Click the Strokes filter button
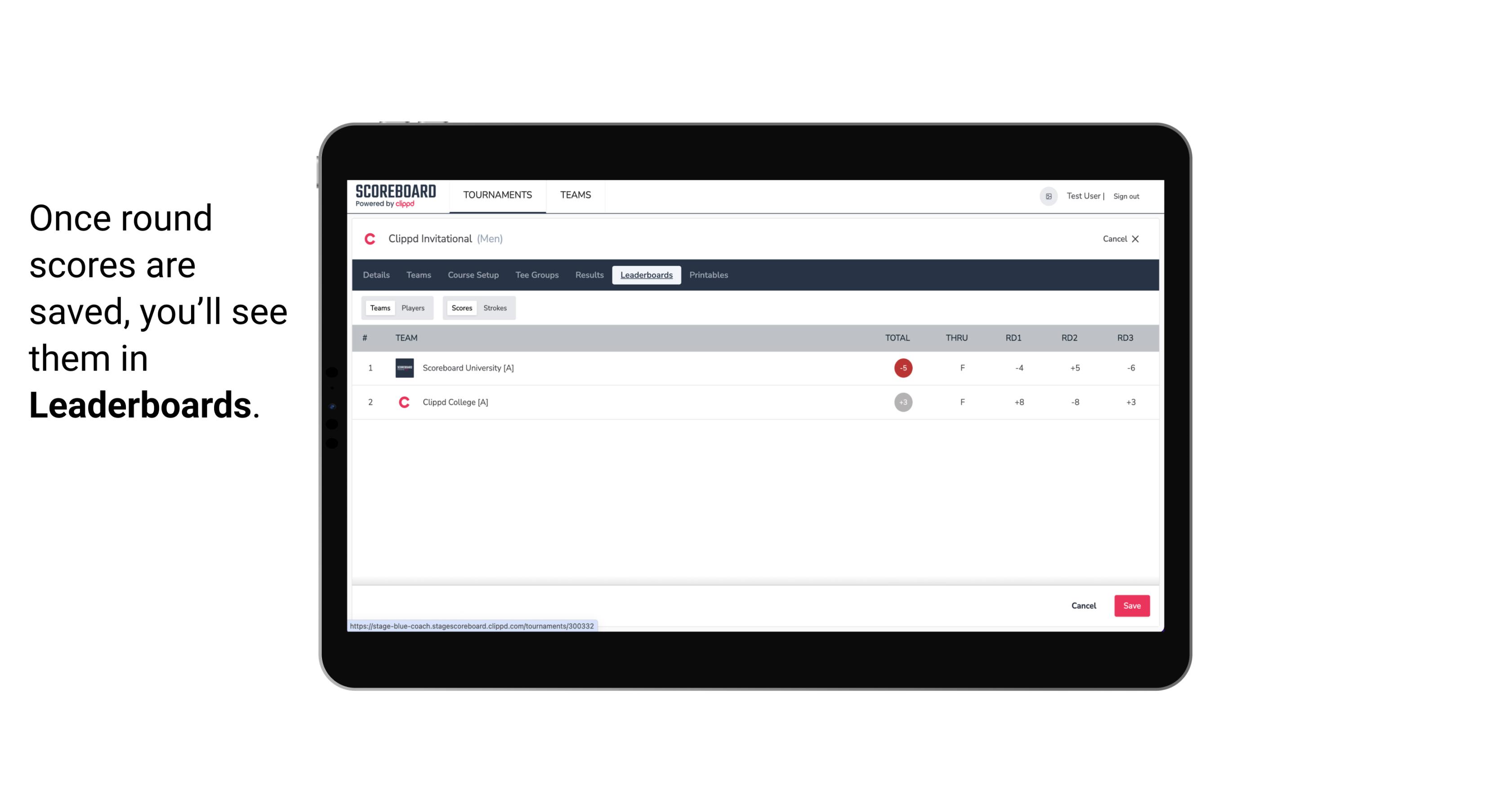1509x812 pixels. tap(495, 308)
